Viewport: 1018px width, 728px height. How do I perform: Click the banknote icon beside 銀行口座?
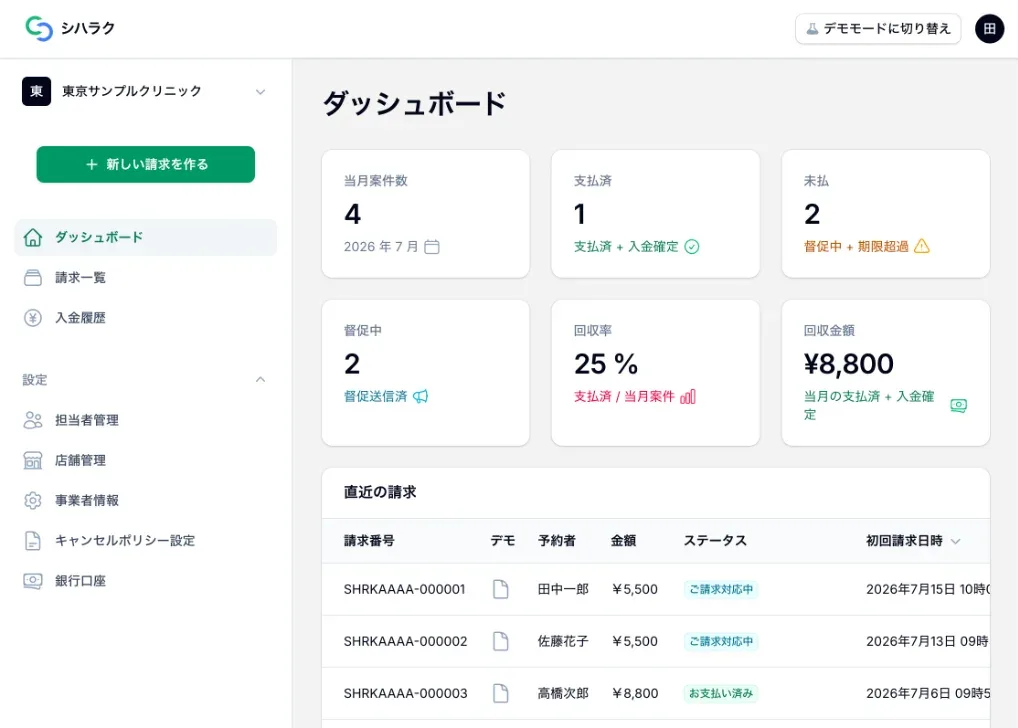coord(32,581)
